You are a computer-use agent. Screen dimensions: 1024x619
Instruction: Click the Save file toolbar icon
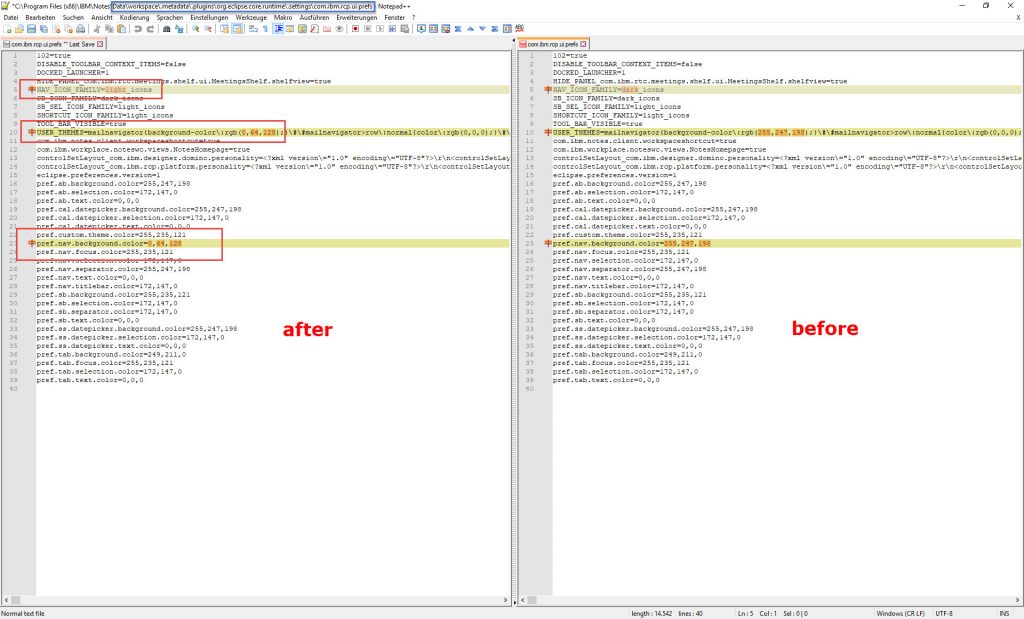click(31, 29)
